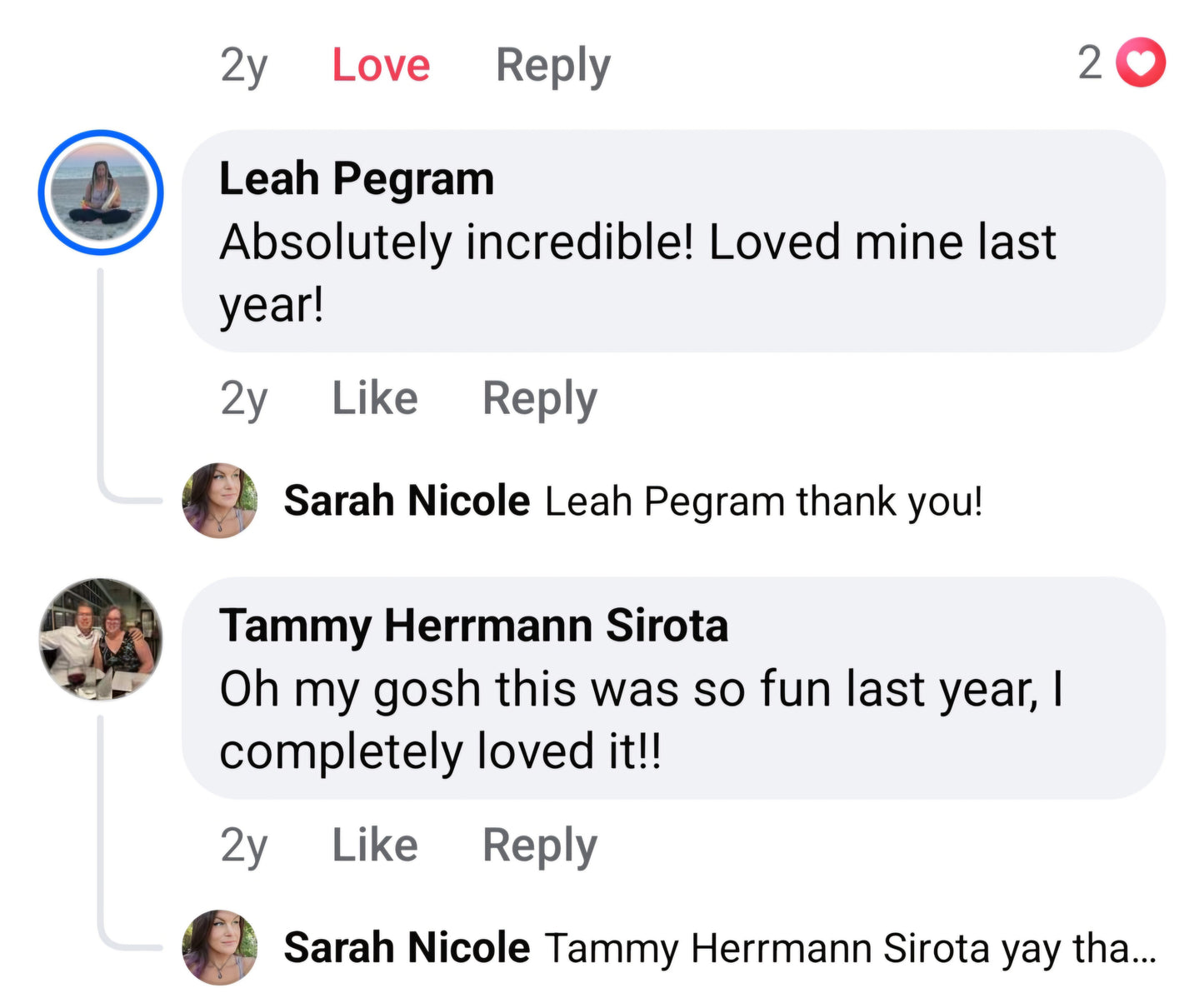Toggle the red Love reaction off
This screenshot has height=1008, width=1204.
click(381, 65)
